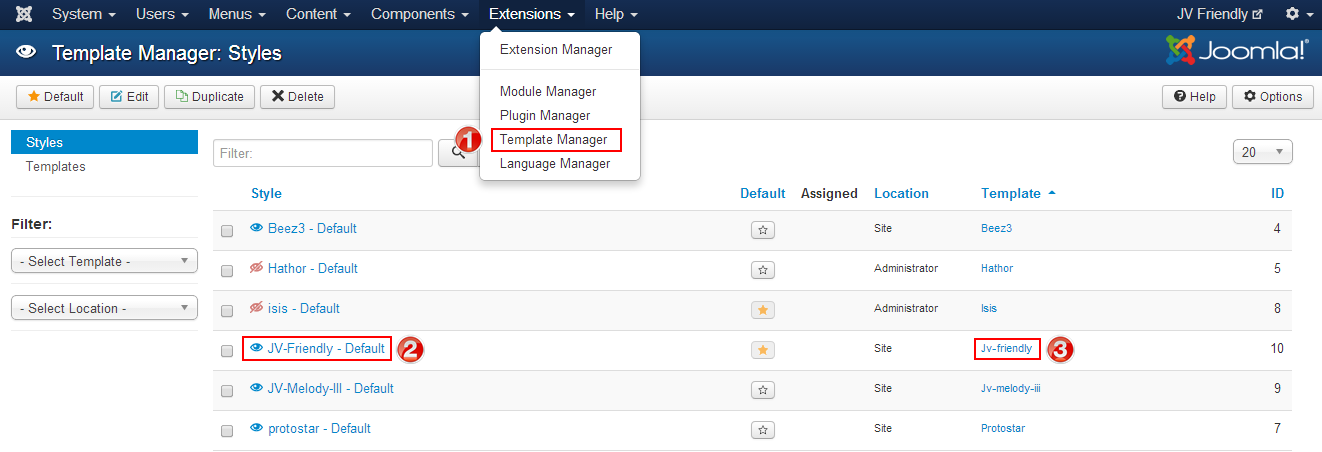Screen dimensions: 1322x452
Task: Choose Language Manager from the menu
Action: (x=555, y=163)
